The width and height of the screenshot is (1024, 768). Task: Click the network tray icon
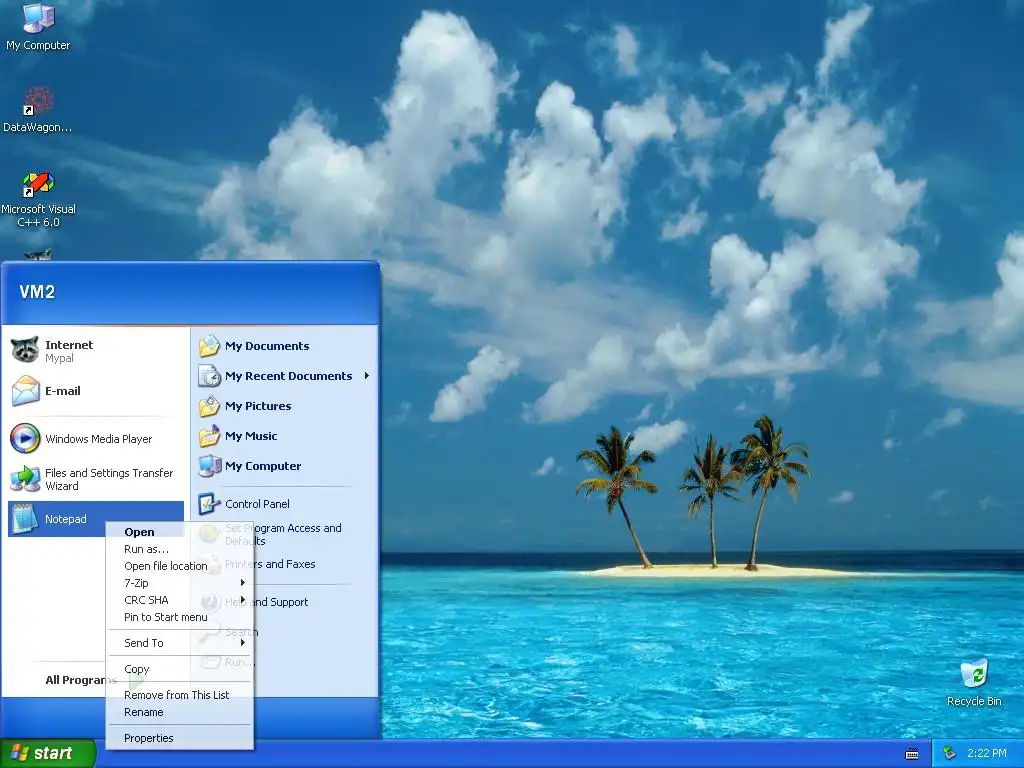point(949,754)
